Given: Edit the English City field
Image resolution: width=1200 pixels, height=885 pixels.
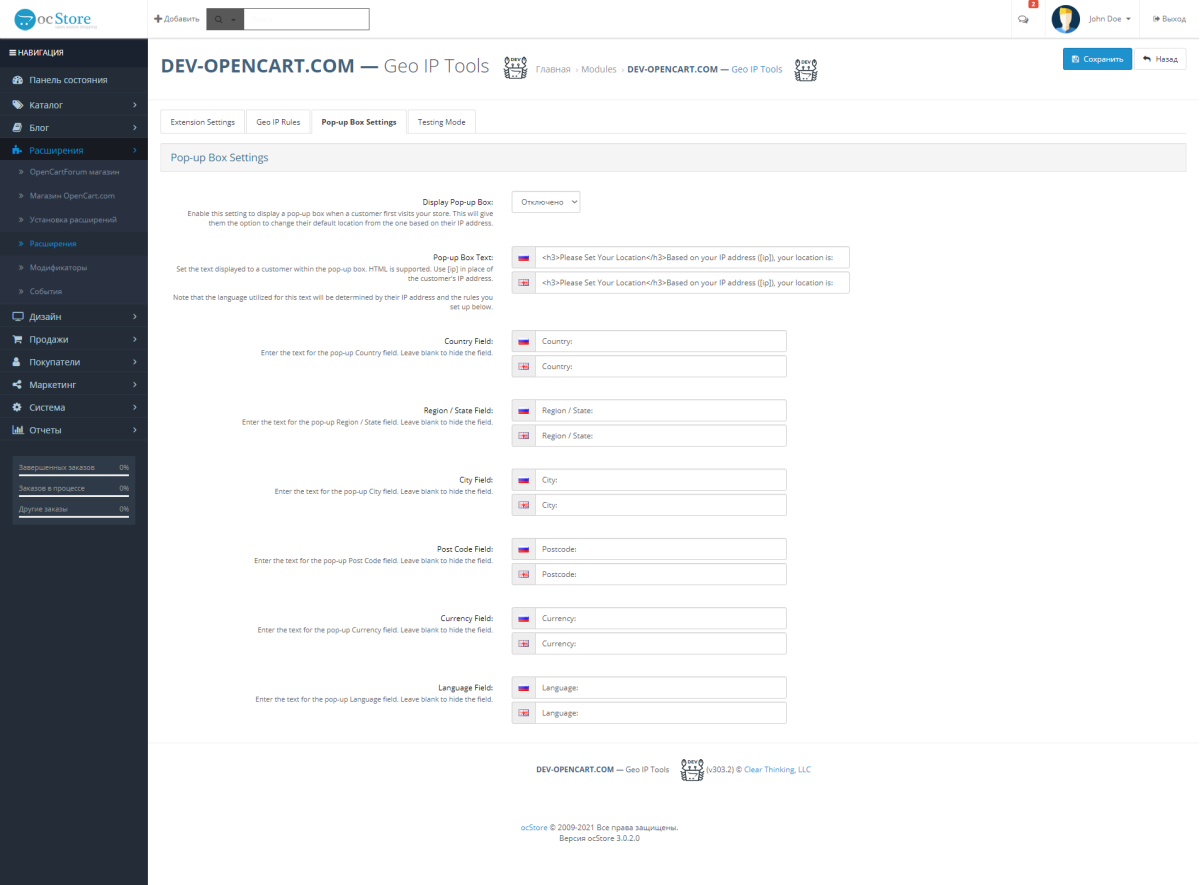Looking at the screenshot, I should click(661, 505).
